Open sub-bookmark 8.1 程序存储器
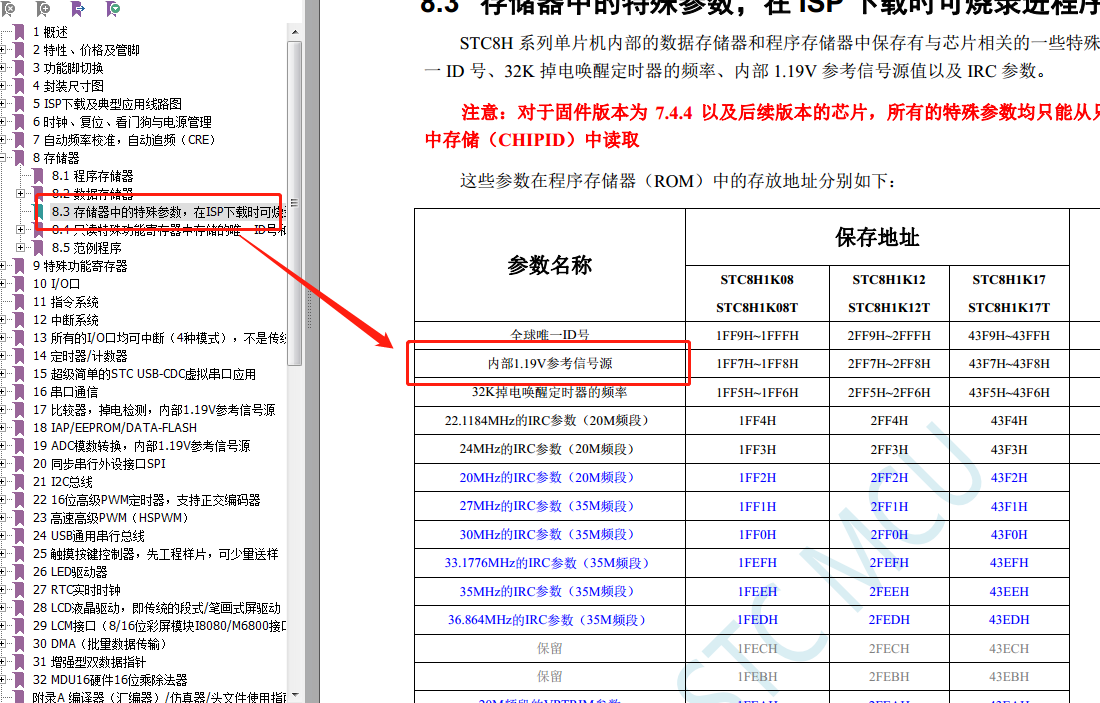Viewport: 1100px width, 703px height. [x=92, y=176]
